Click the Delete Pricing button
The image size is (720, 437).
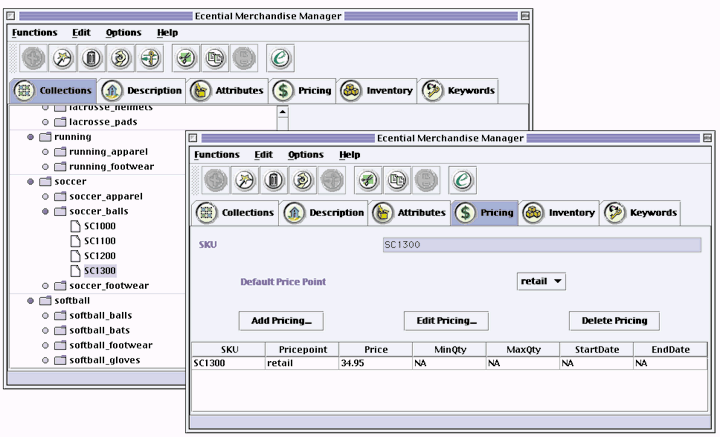(614, 321)
